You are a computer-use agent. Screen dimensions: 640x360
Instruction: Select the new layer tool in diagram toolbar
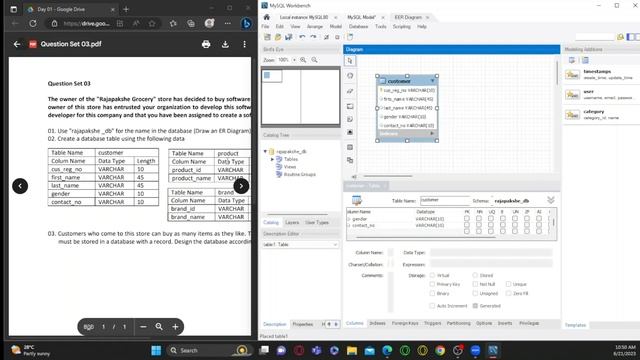coord(350,107)
